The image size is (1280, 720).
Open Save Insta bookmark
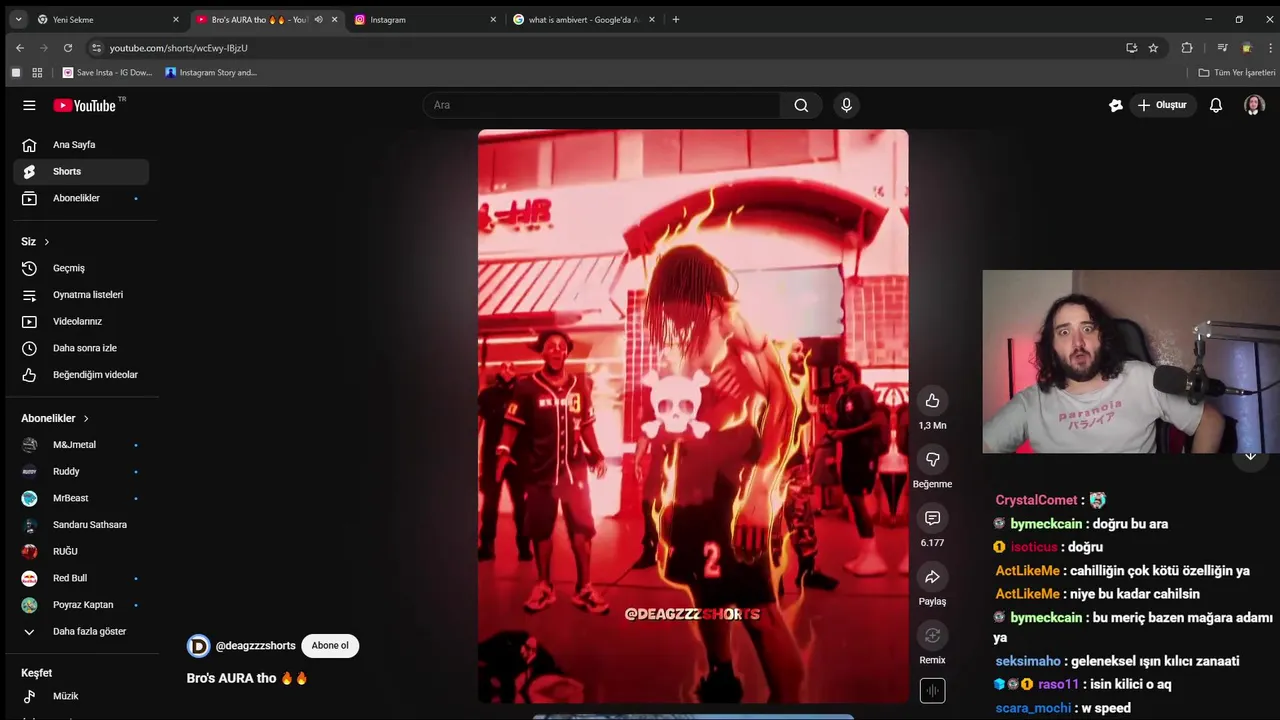108,72
